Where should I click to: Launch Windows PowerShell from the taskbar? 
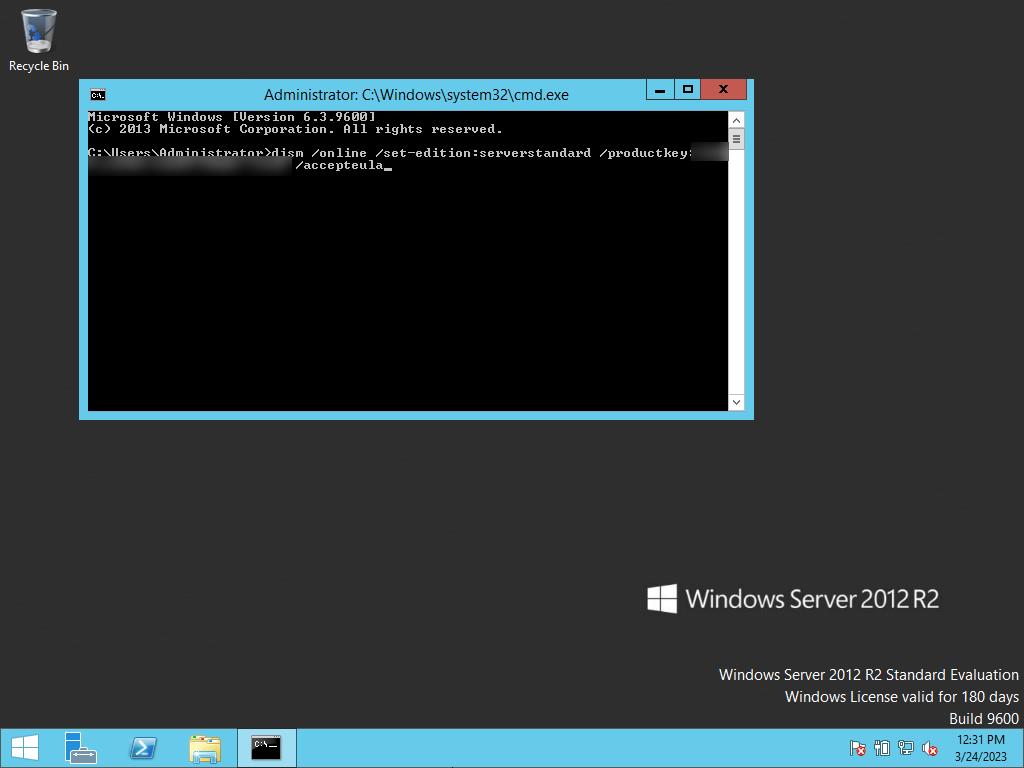(x=142, y=748)
